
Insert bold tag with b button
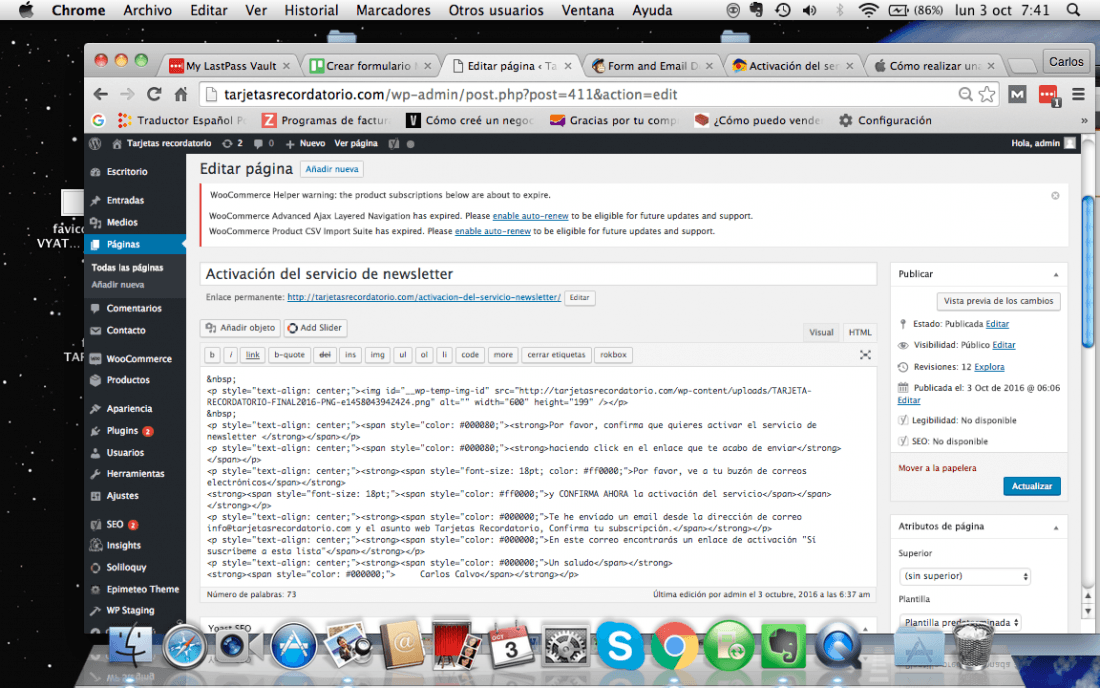tap(212, 355)
